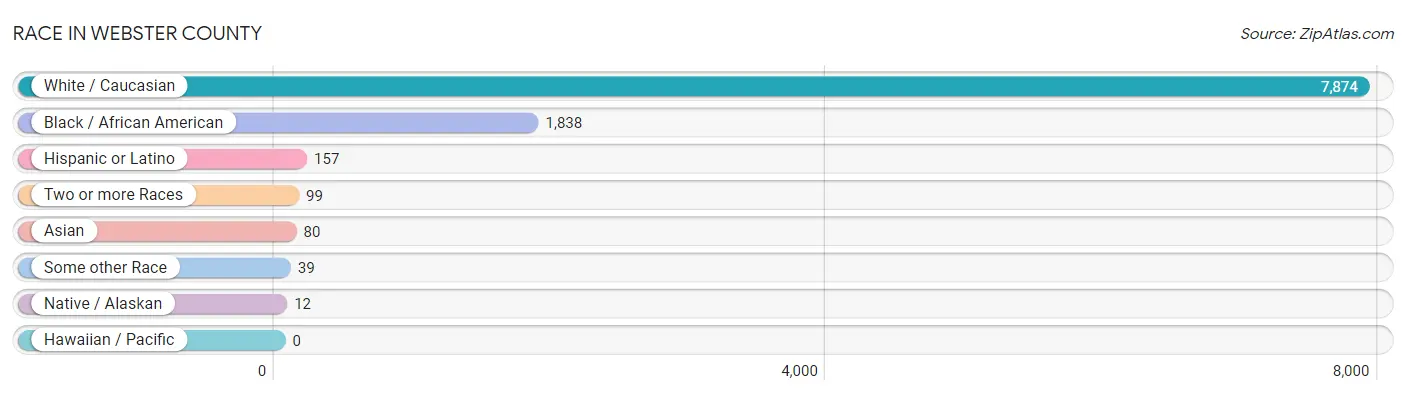Select the Some other Race label
The image size is (1406, 395).
tap(105, 267)
